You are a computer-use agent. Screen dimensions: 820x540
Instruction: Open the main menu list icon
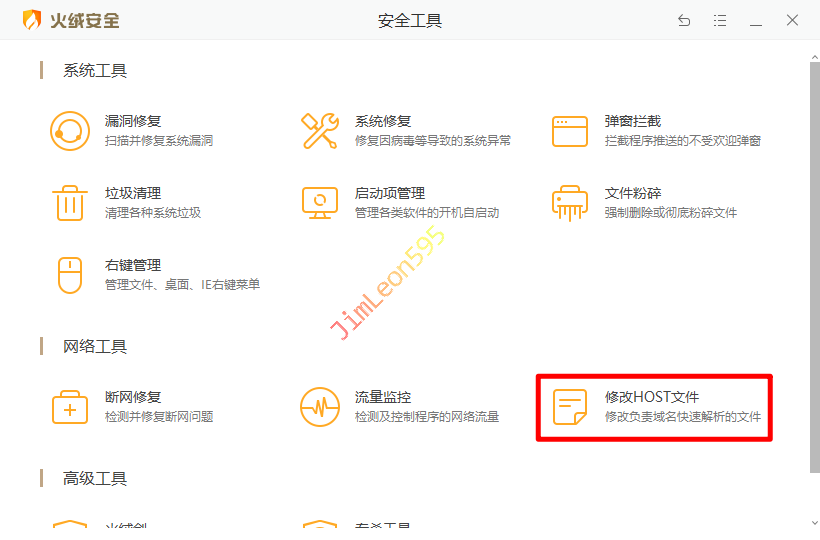pyautogui.click(x=720, y=20)
